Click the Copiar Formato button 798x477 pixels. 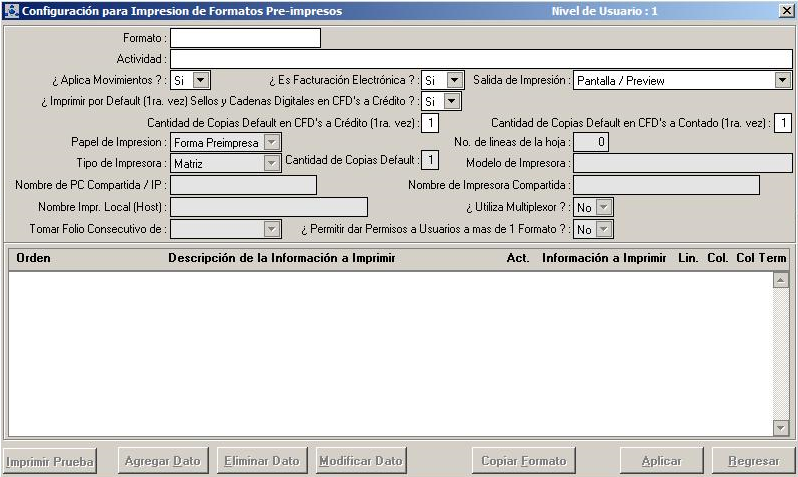(524, 461)
